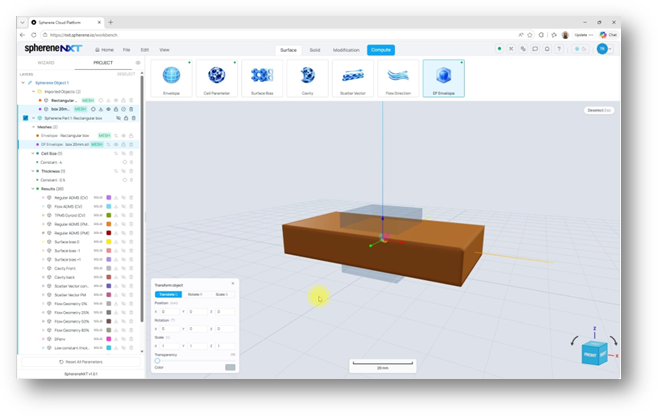Delete the DF Envelope mesh row
658x416 pixels.
131,144
